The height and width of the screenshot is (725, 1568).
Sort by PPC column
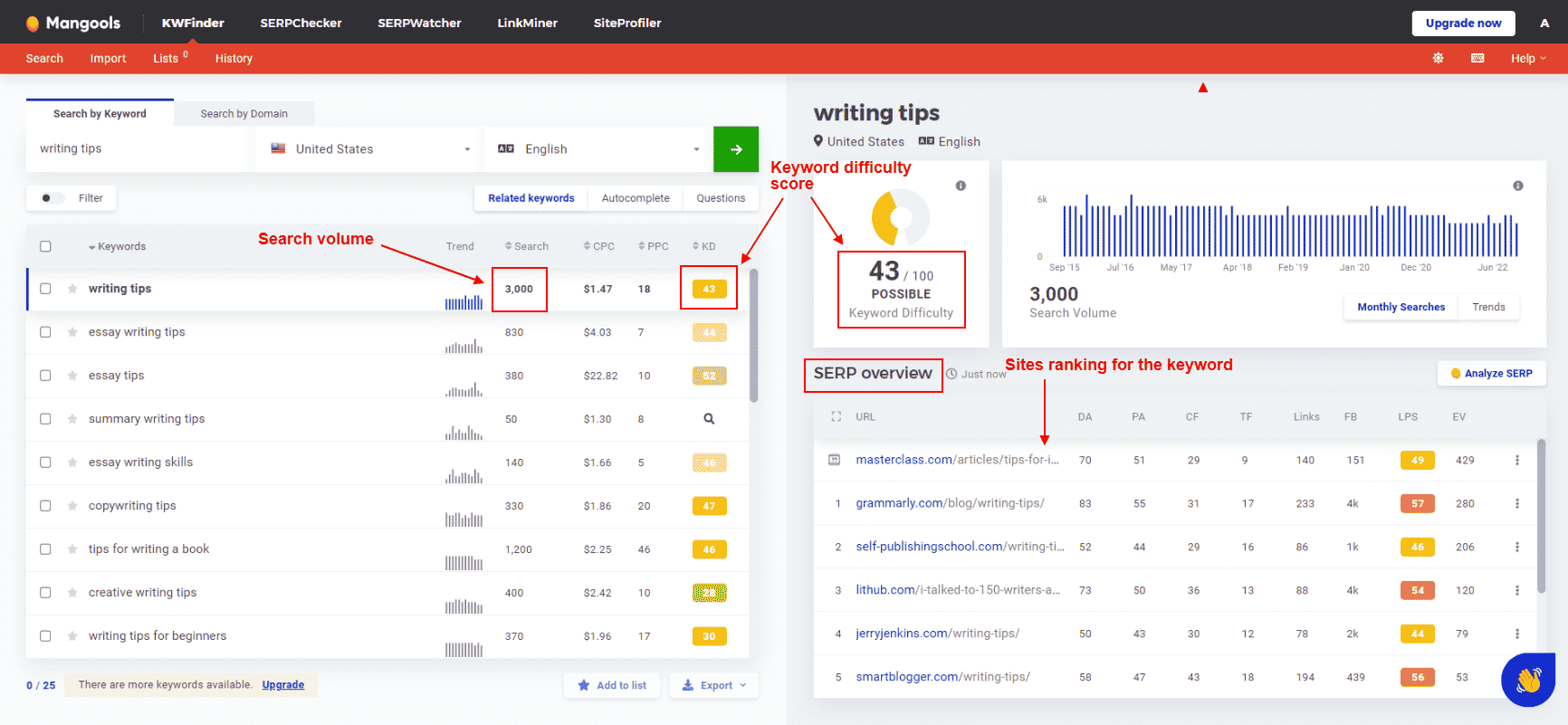point(654,246)
